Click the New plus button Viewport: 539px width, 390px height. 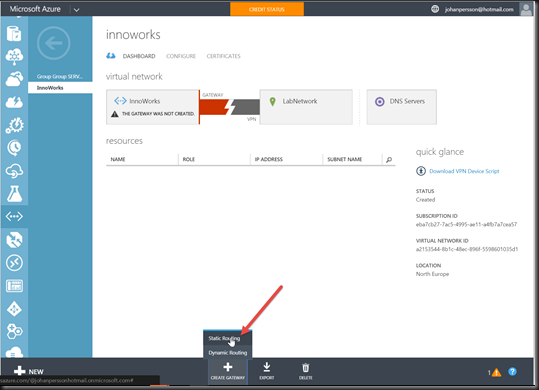29,371
